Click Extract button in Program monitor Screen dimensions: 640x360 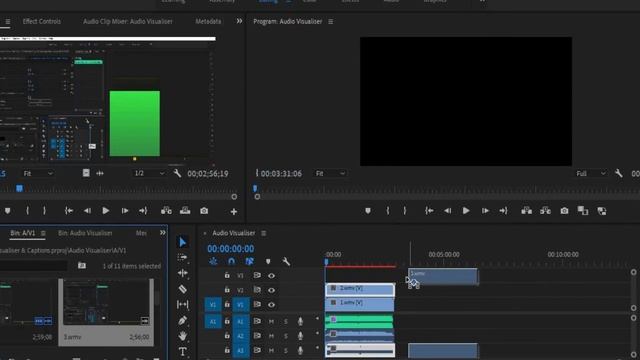point(545,211)
